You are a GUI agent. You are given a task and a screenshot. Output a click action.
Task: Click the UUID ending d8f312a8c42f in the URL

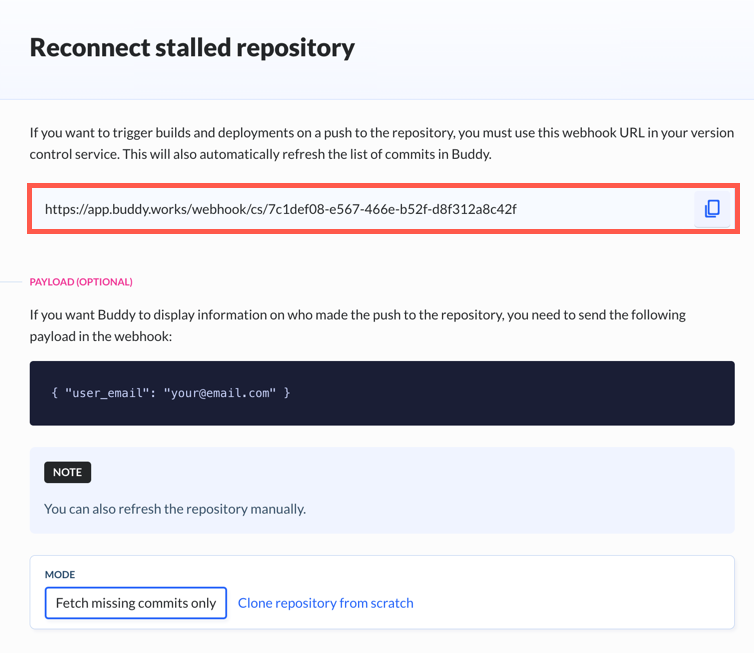click(x=392, y=209)
